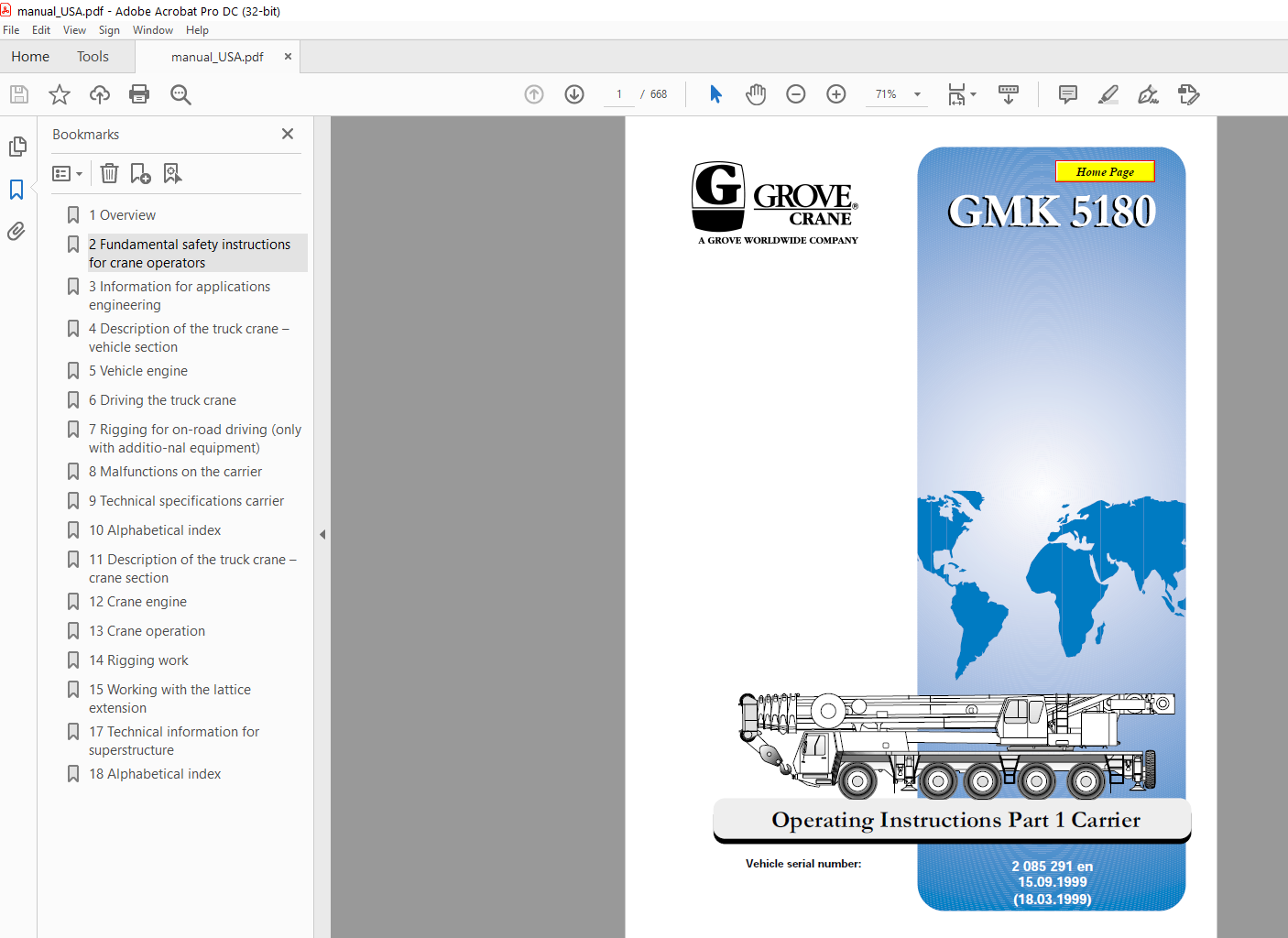Click the yellow Home Page button
Image resolution: width=1288 pixels, height=938 pixels.
click(1105, 171)
